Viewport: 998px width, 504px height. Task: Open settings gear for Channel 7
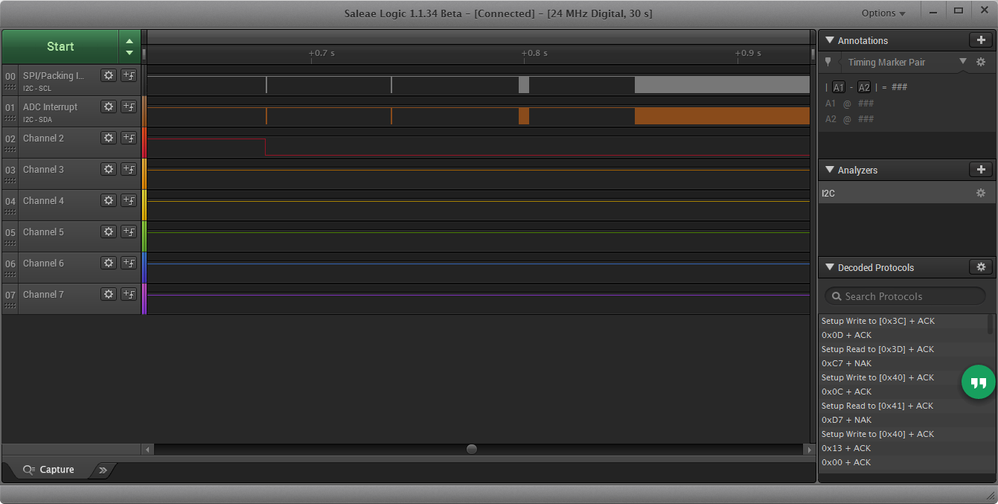coord(109,293)
